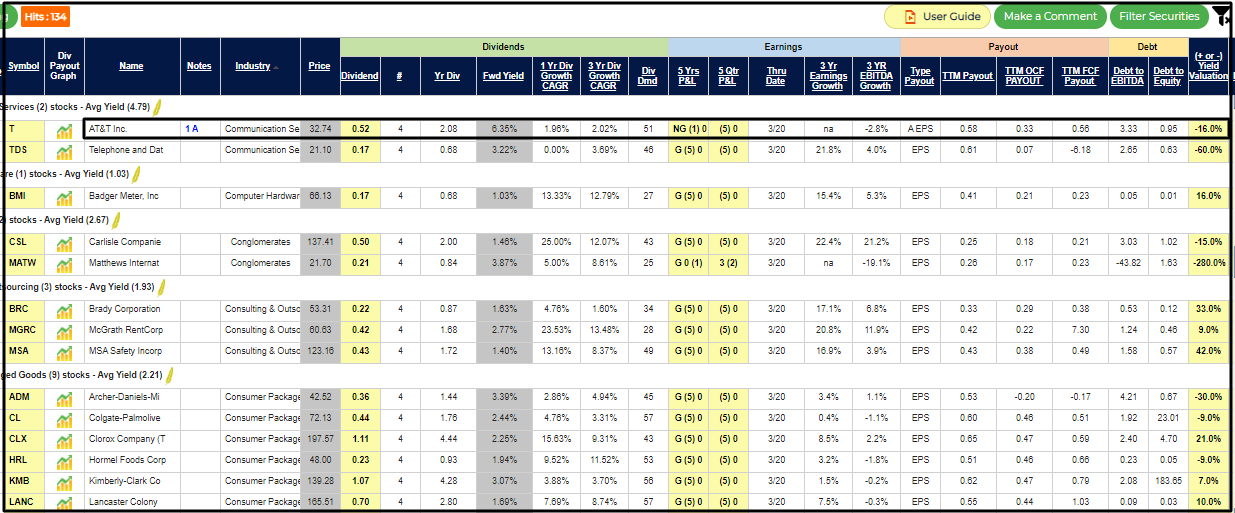This screenshot has height=513, width=1235.
Task: Sort by 1 Yr Div Growth CAGR header
Action: pos(556,76)
